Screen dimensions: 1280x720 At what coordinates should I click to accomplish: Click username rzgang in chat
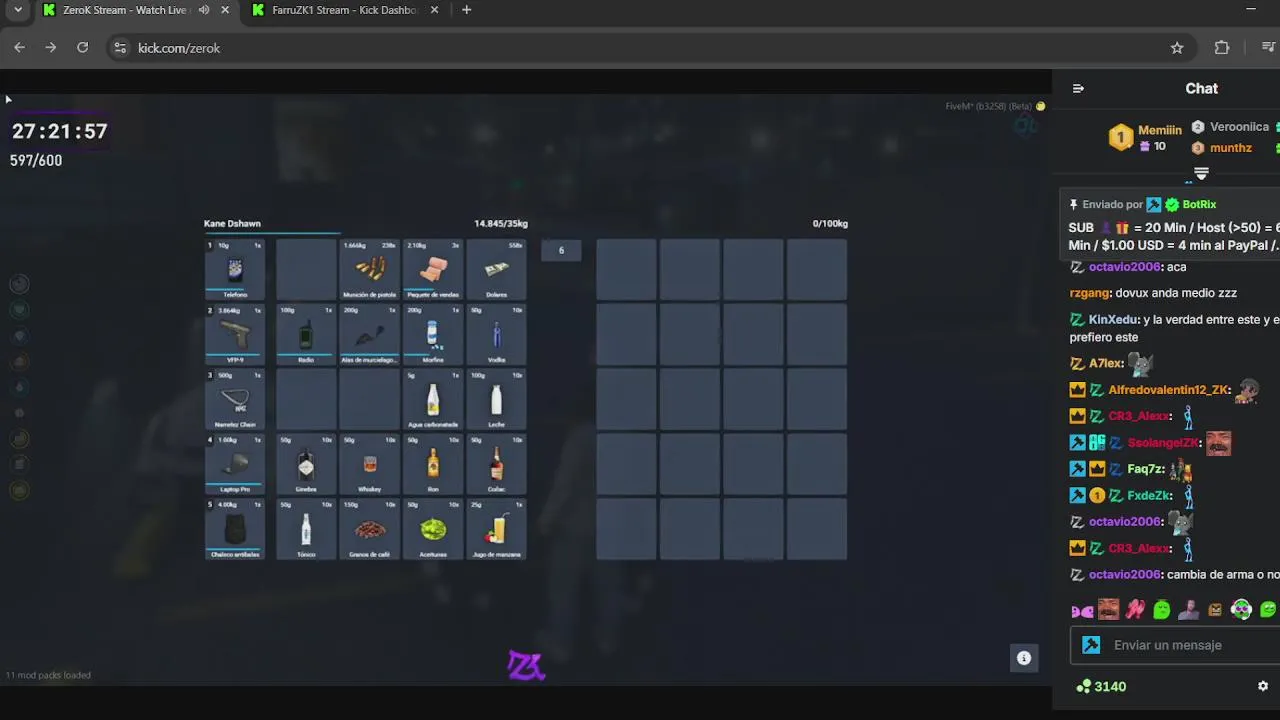coord(1090,293)
